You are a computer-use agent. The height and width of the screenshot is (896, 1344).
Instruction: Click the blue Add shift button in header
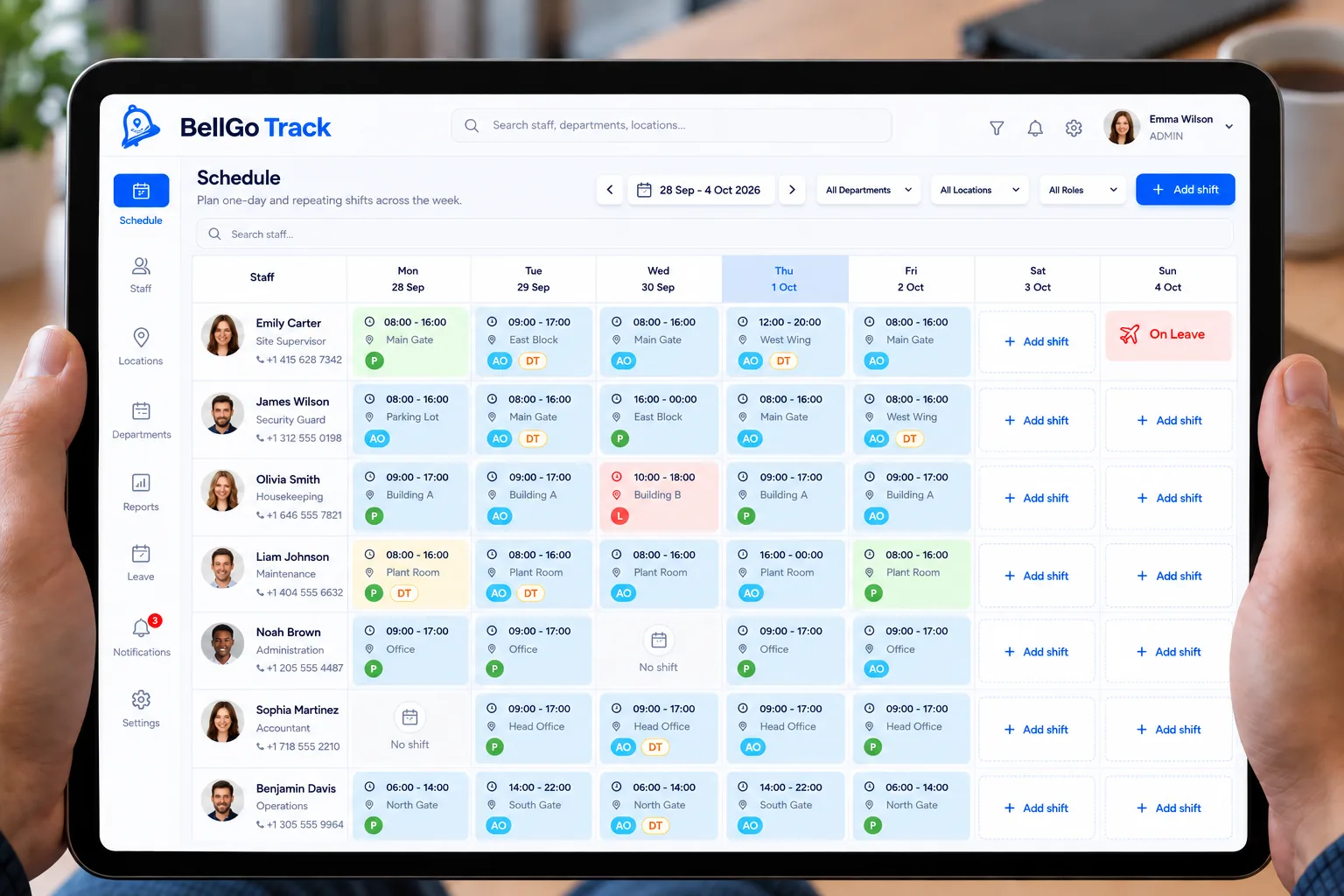(x=1186, y=190)
